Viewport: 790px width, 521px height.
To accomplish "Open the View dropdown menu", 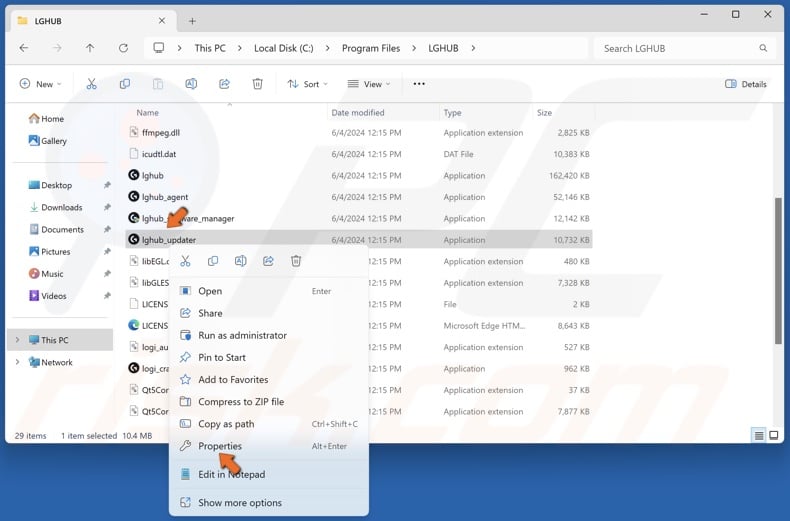I will click(x=367, y=84).
